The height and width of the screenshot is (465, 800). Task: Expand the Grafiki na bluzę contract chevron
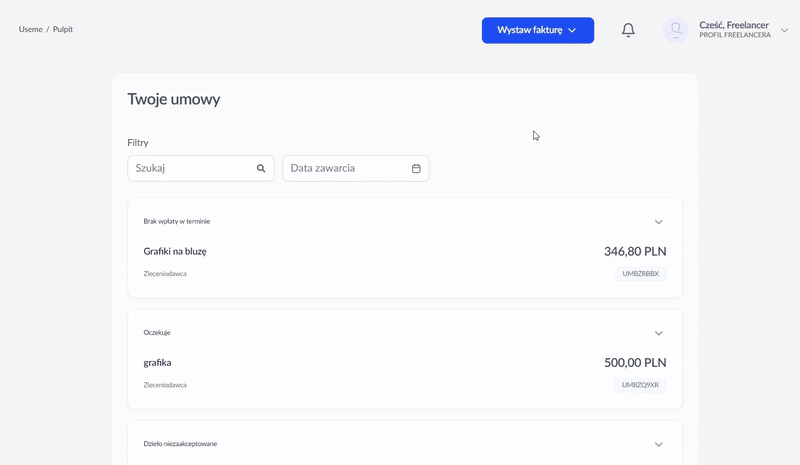click(659, 222)
